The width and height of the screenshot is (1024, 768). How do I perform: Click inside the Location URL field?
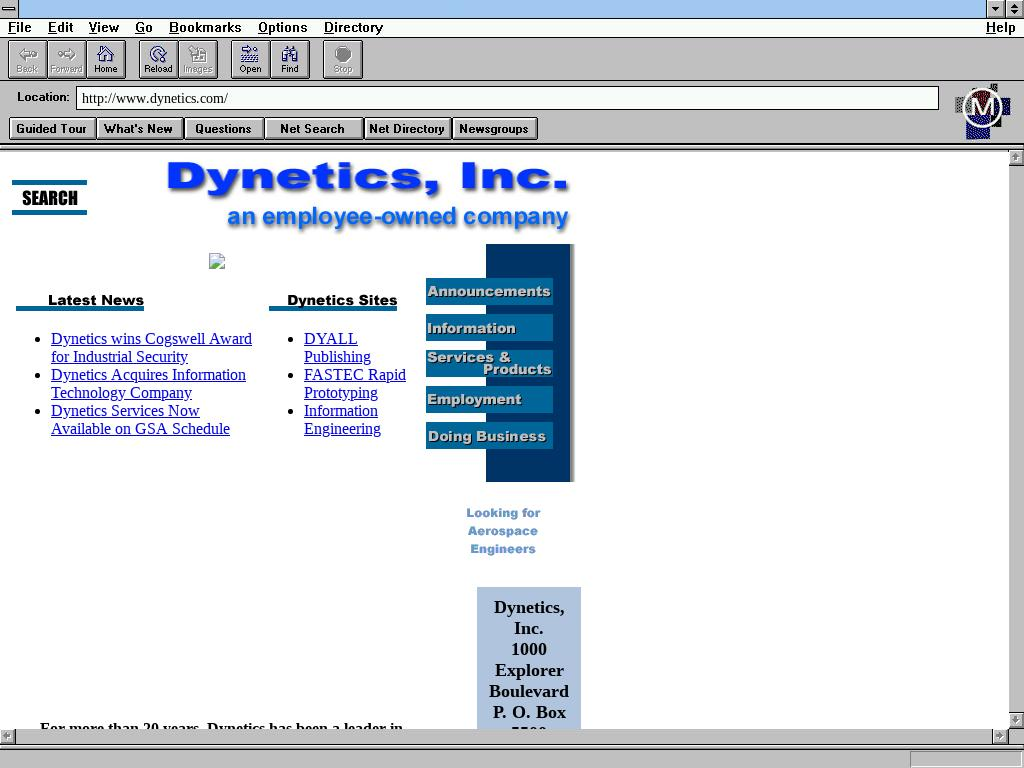[507, 98]
